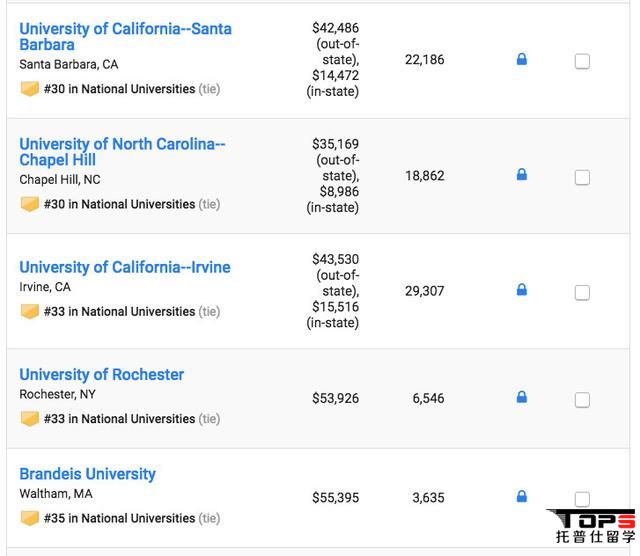Click the lock icon for Brandeis University
The width and height of the screenshot is (640, 556).
pyautogui.click(x=522, y=497)
